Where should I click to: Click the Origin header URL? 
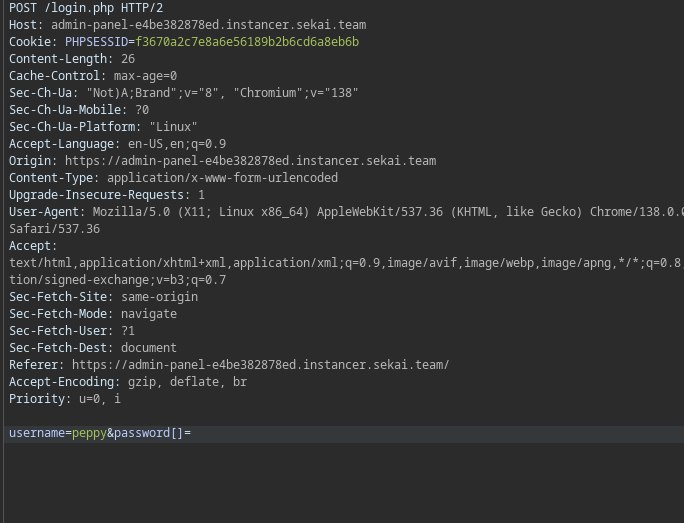(x=250, y=161)
